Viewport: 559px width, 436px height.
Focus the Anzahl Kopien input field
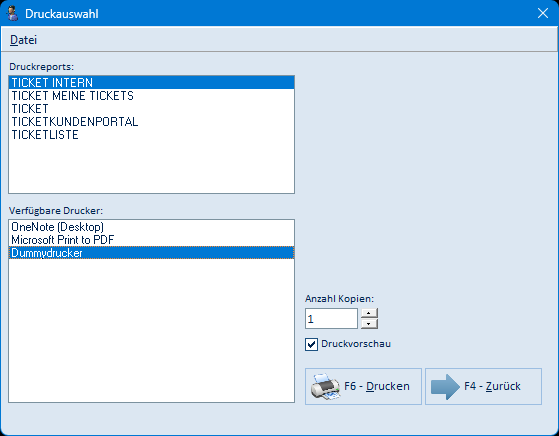tap(331, 319)
